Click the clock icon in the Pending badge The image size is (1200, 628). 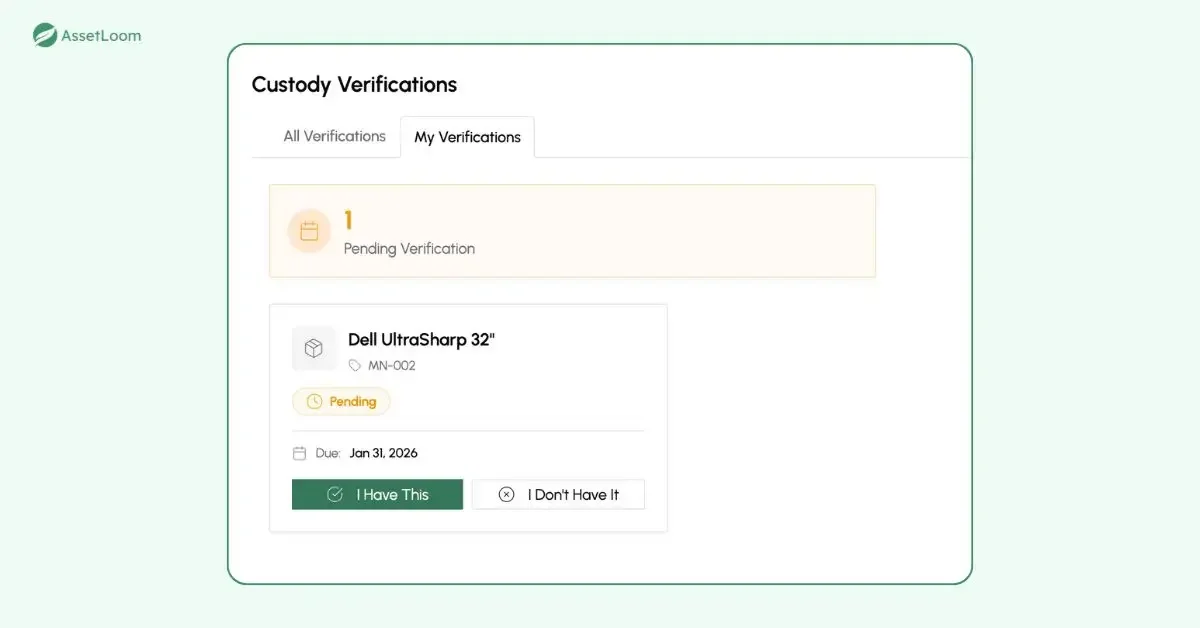314,402
